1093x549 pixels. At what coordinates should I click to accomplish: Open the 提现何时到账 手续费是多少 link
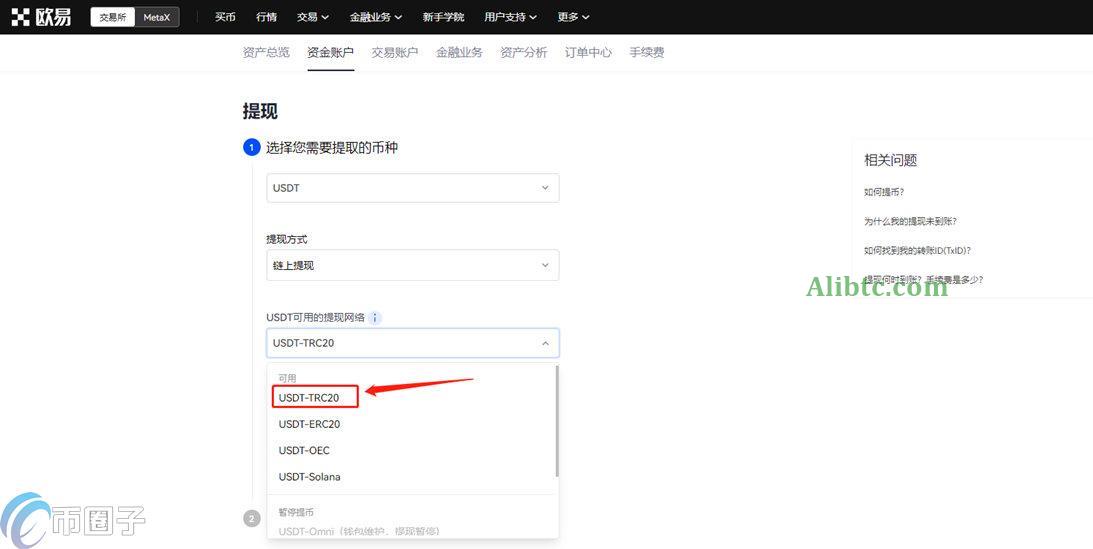tap(924, 280)
